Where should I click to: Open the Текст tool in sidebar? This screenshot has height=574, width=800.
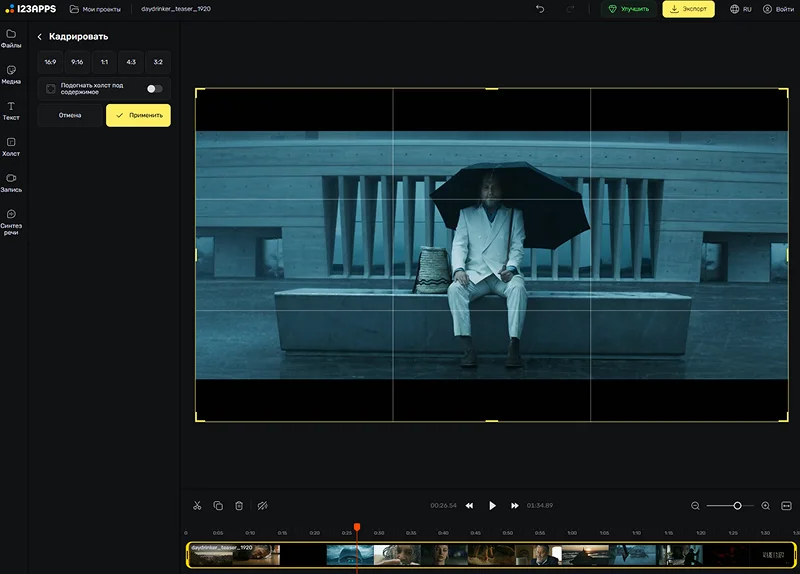11,111
